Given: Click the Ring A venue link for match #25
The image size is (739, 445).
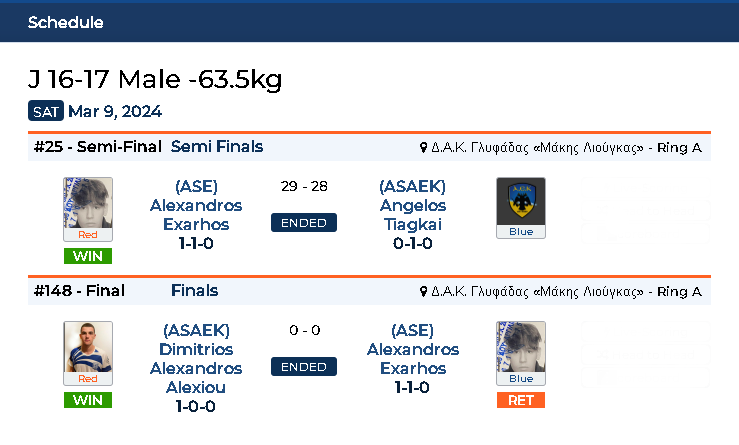Looking at the screenshot, I should (x=566, y=148).
